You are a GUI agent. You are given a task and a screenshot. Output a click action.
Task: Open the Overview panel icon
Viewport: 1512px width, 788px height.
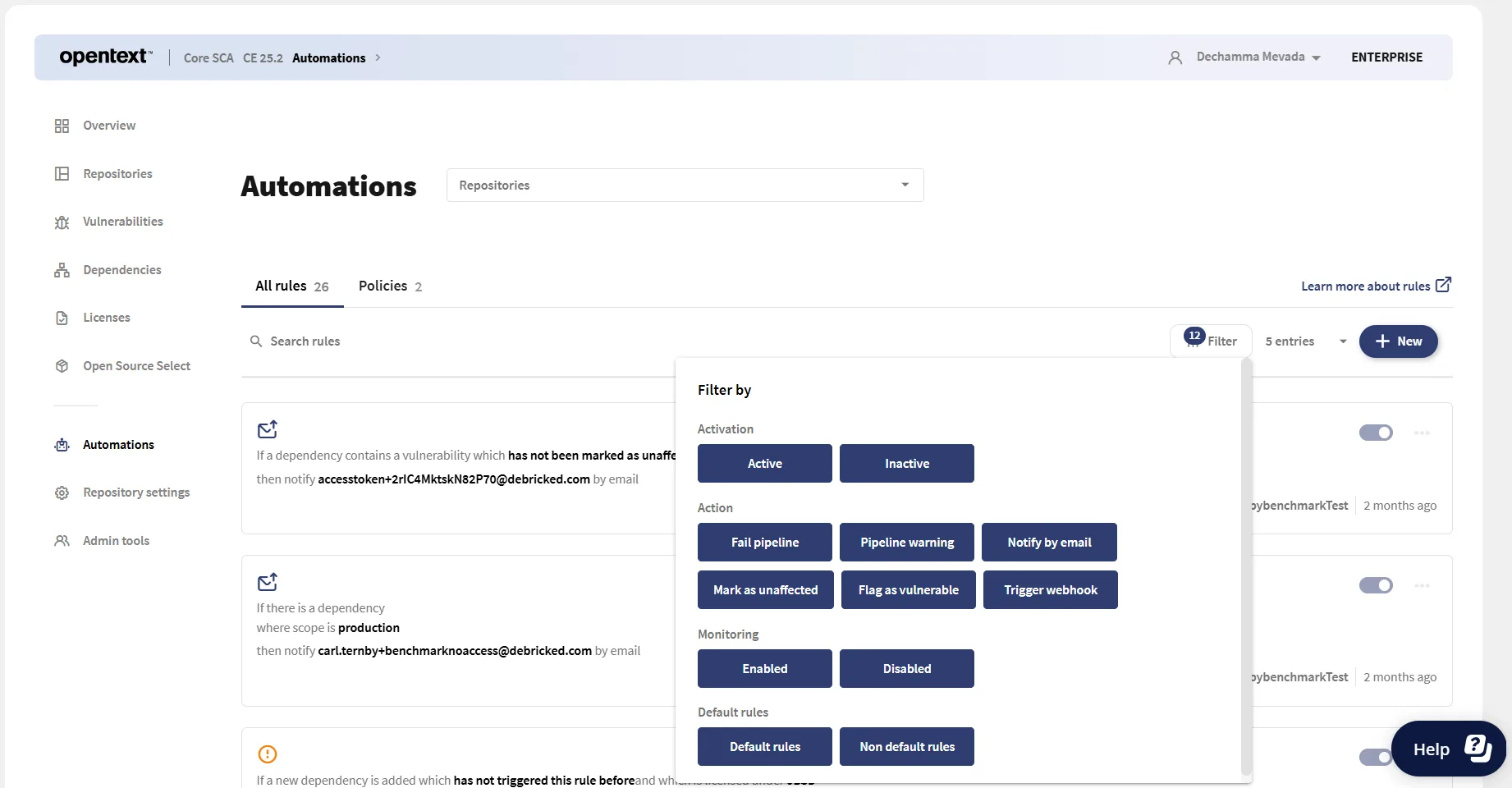[x=62, y=125]
